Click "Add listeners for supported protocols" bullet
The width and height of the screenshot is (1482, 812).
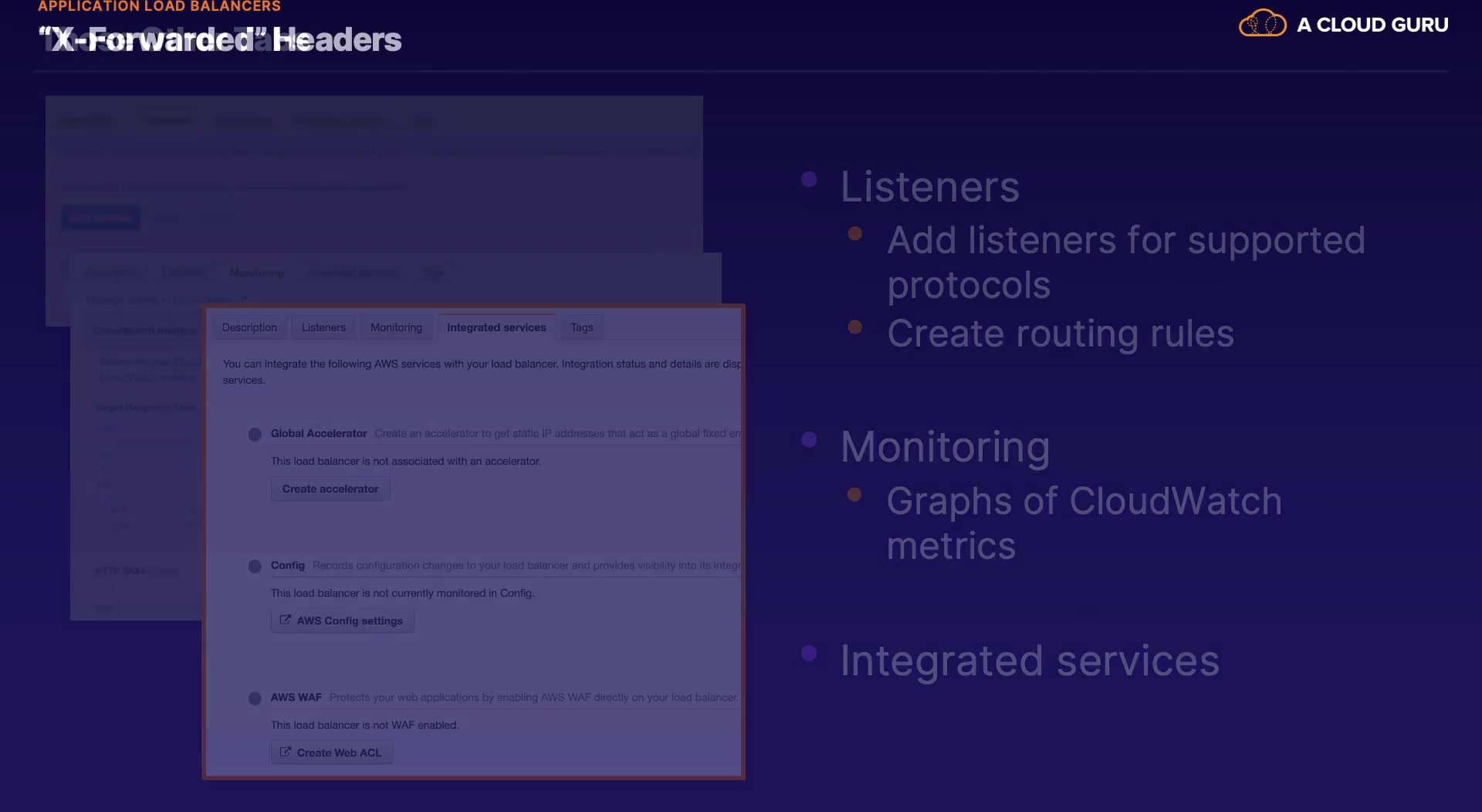tap(1126, 262)
